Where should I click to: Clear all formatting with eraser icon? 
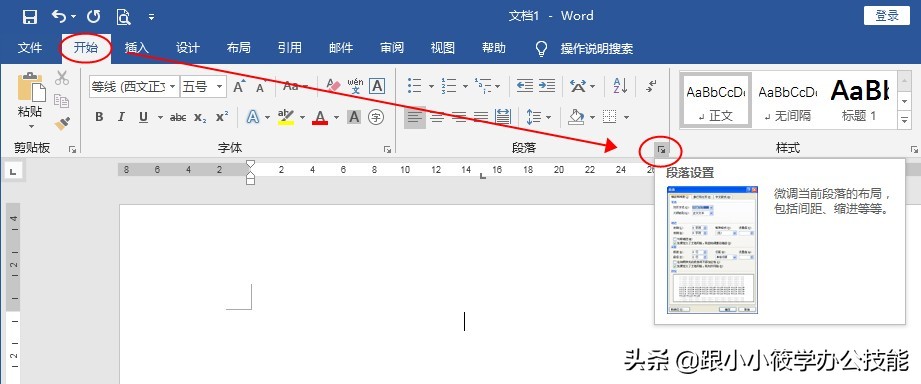[x=333, y=86]
